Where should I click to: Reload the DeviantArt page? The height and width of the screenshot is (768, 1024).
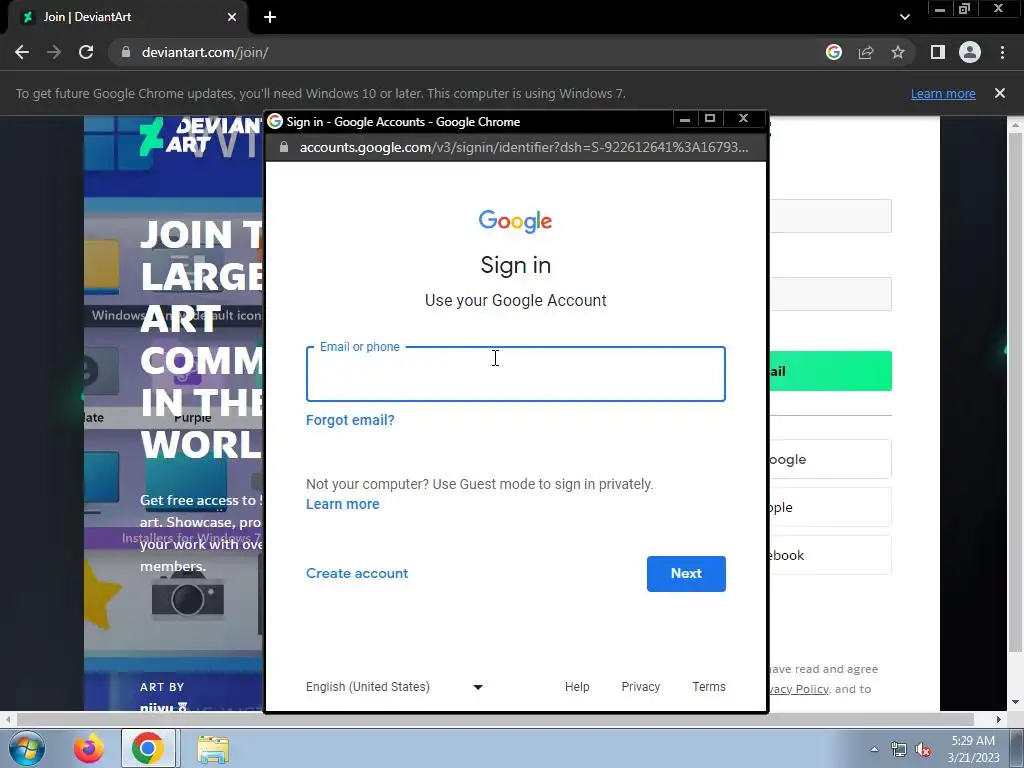click(x=86, y=52)
